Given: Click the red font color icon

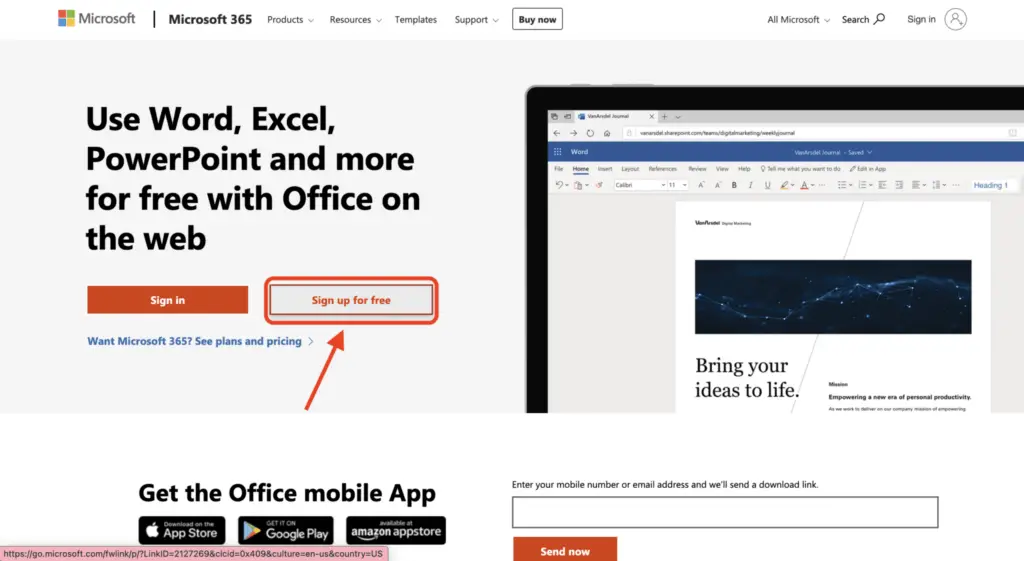Looking at the screenshot, I should pos(805,185).
